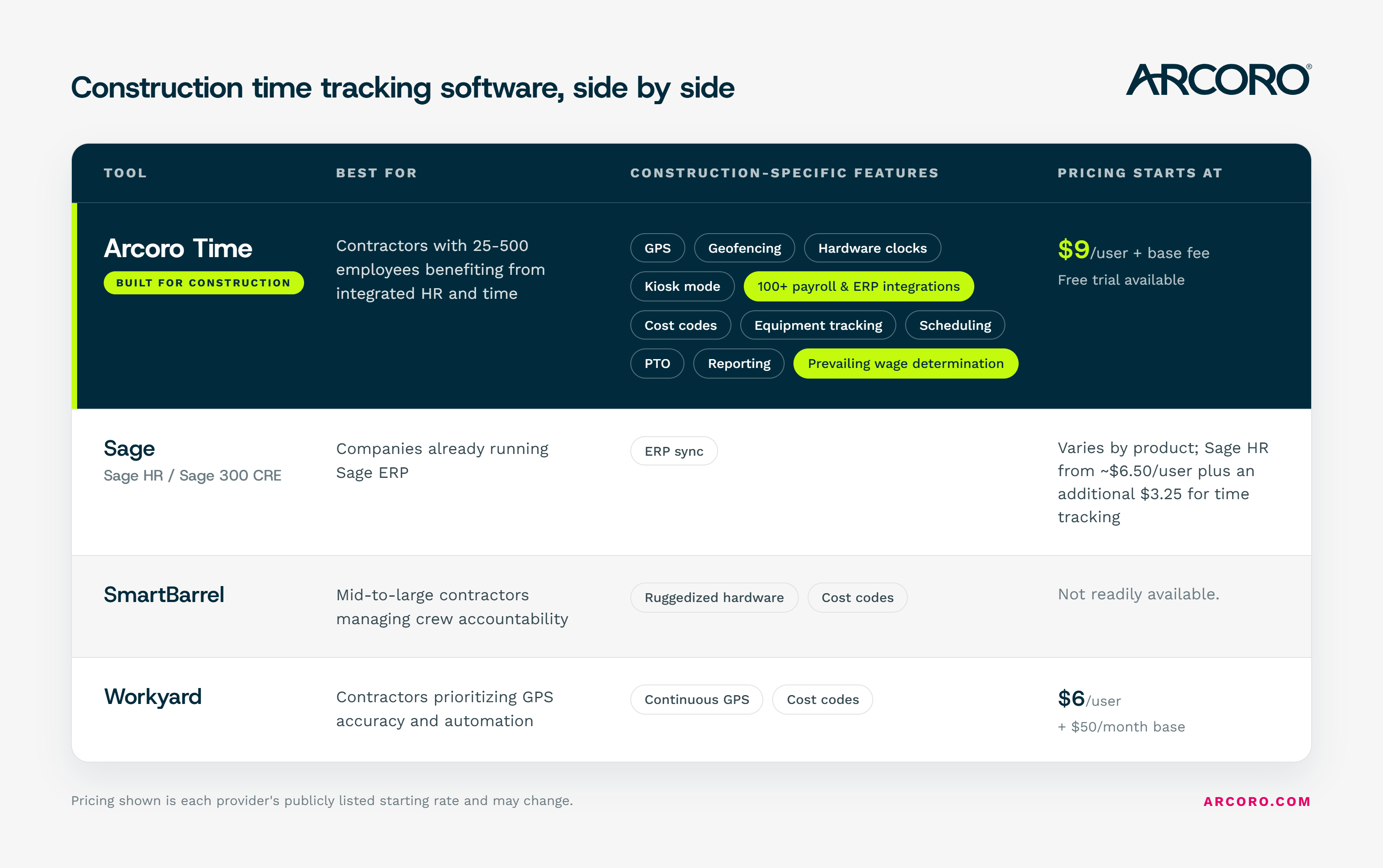Click the 'Construction time tracking software' title
The height and width of the screenshot is (868, 1383).
pyautogui.click(x=402, y=88)
